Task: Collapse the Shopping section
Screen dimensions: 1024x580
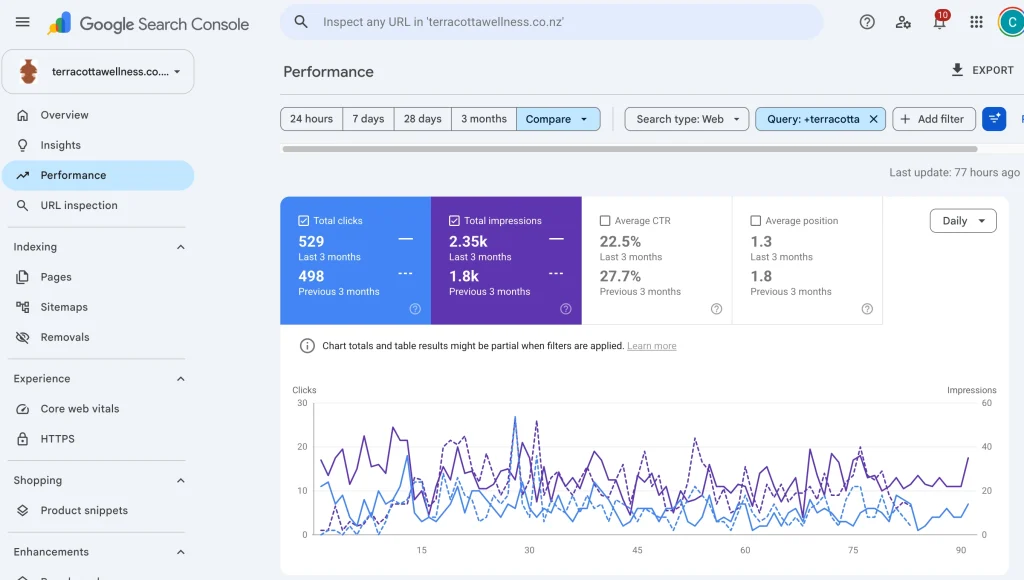Action: 181,481
